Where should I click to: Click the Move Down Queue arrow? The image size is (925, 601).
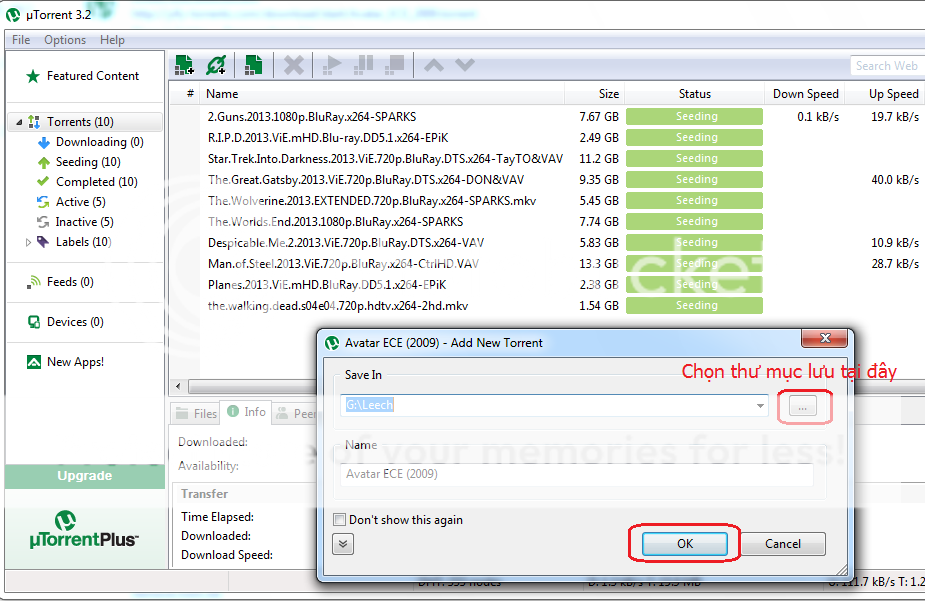point(465,65)
